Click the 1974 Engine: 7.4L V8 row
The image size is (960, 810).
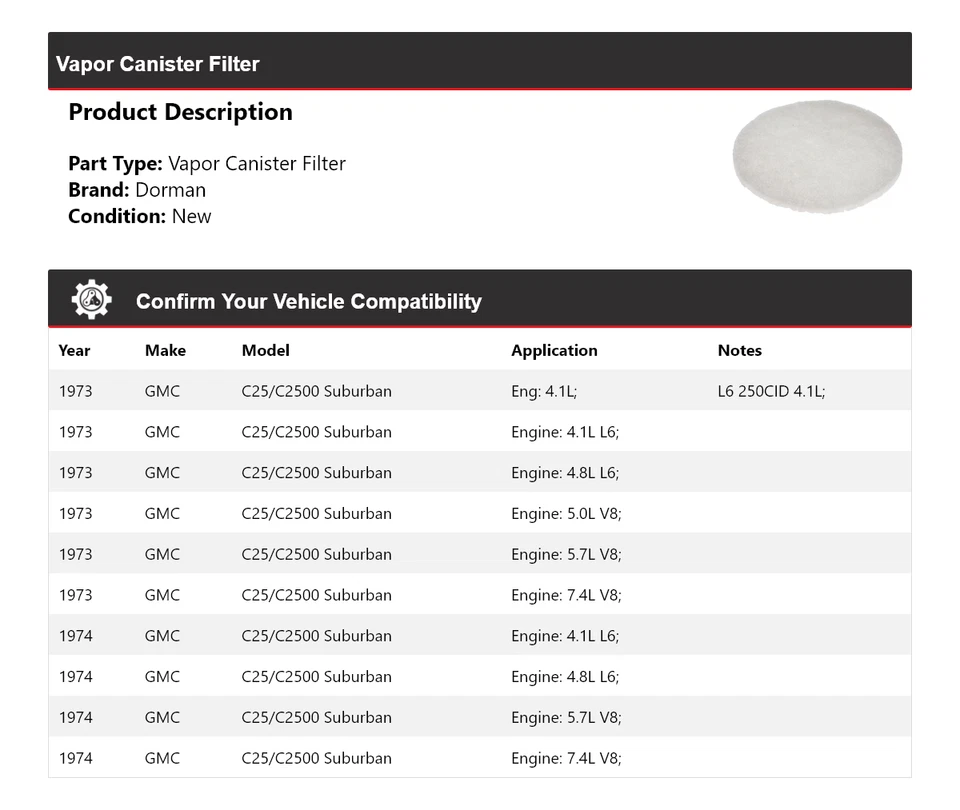click(480, 758)
